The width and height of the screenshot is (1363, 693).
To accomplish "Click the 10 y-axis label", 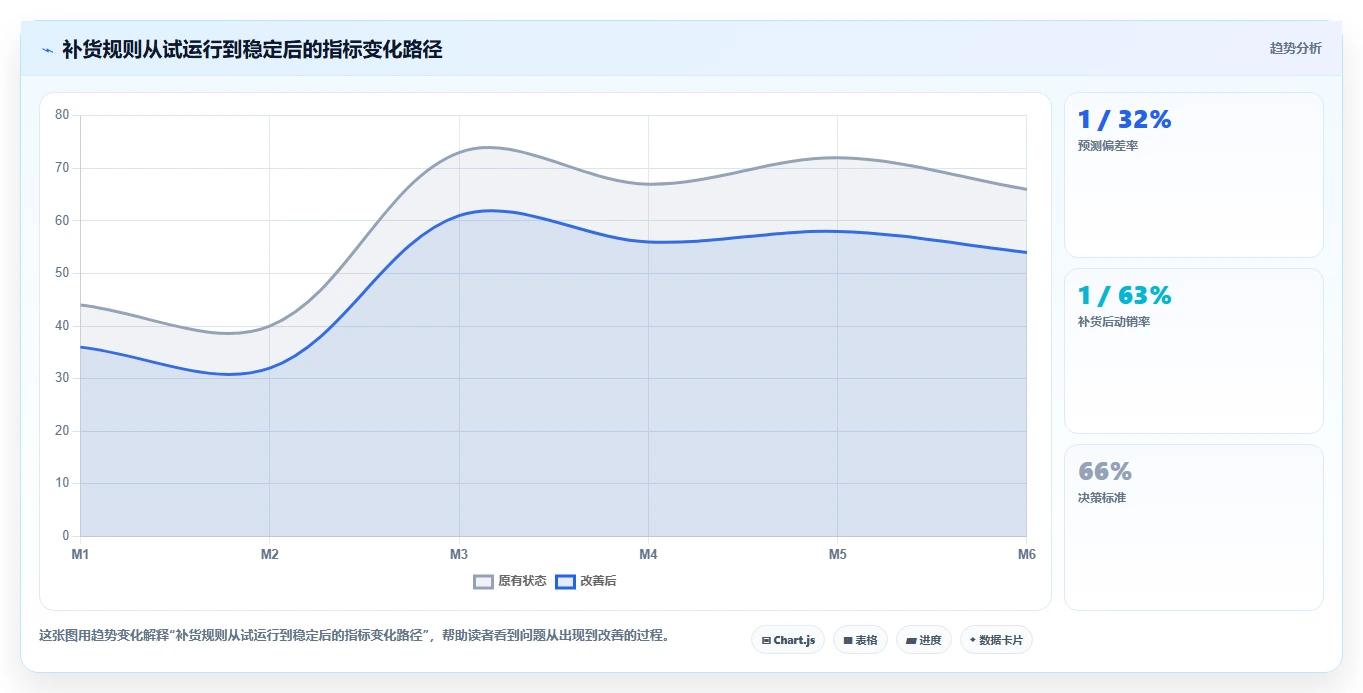I will pyautogui.click(x=62, y=483).
